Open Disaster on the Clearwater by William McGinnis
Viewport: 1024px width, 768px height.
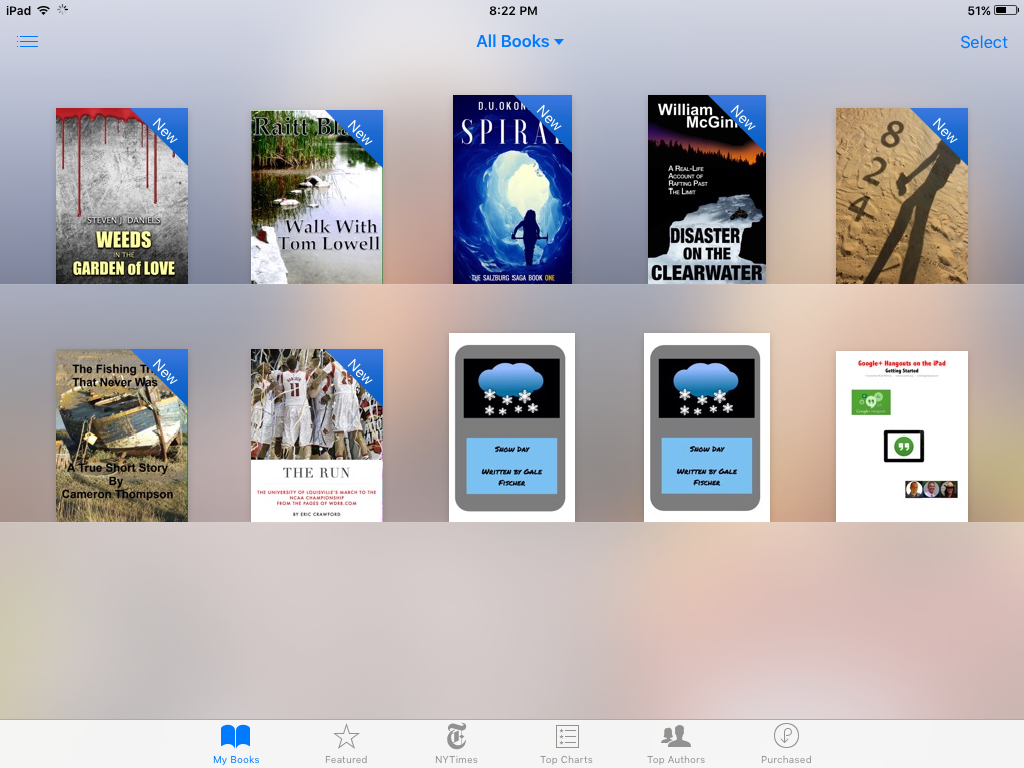coord(707,189)
